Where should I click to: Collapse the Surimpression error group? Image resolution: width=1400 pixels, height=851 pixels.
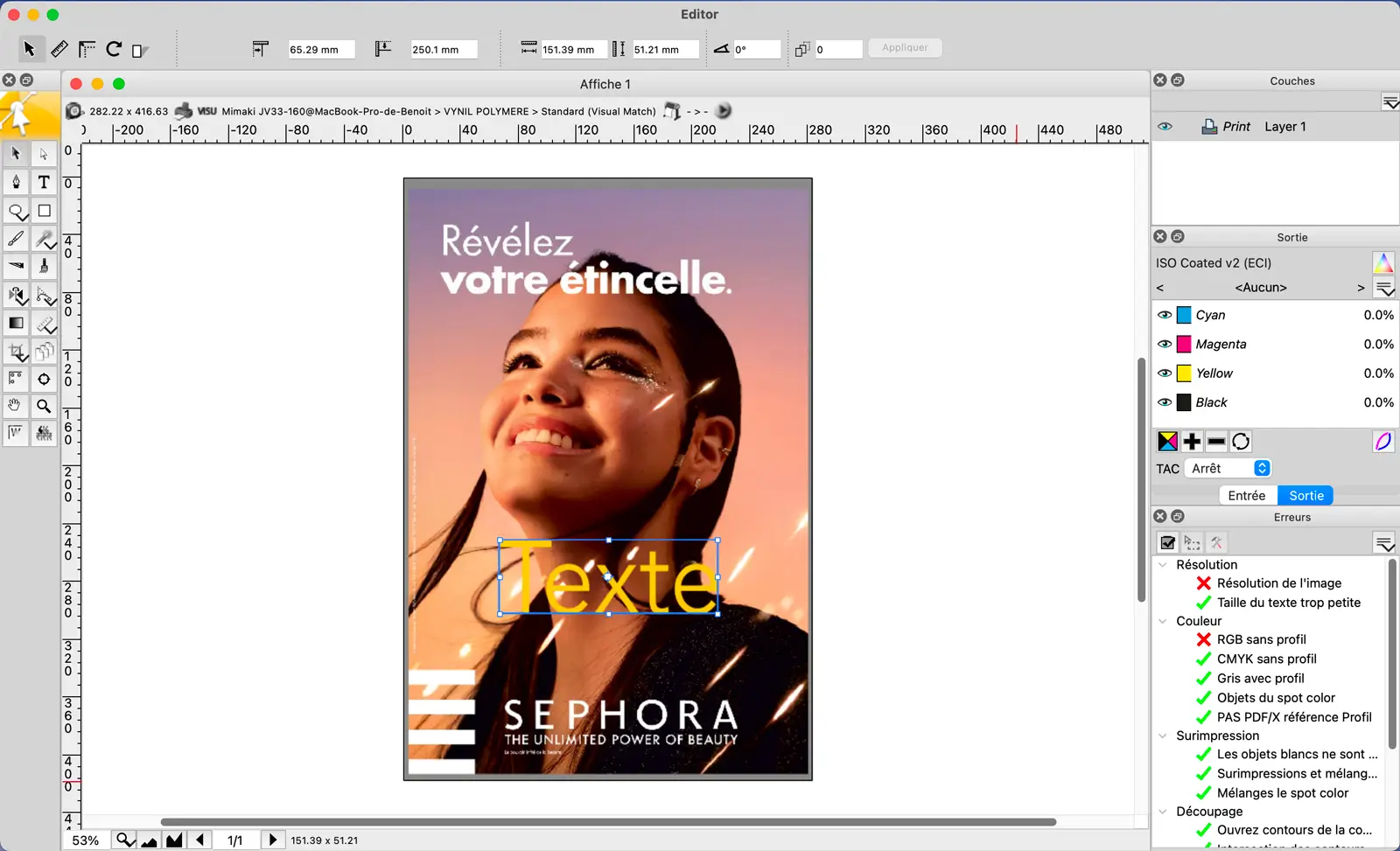pyautogui.click(x=1163, y=736)
